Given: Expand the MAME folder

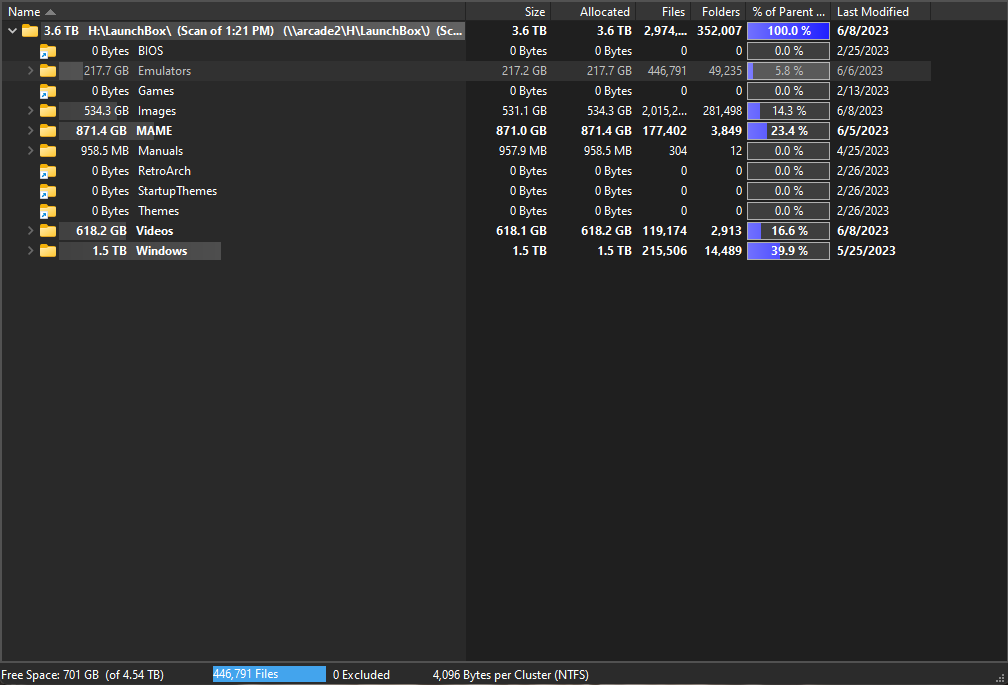Looking at the screenshot, I should point(30,130).
